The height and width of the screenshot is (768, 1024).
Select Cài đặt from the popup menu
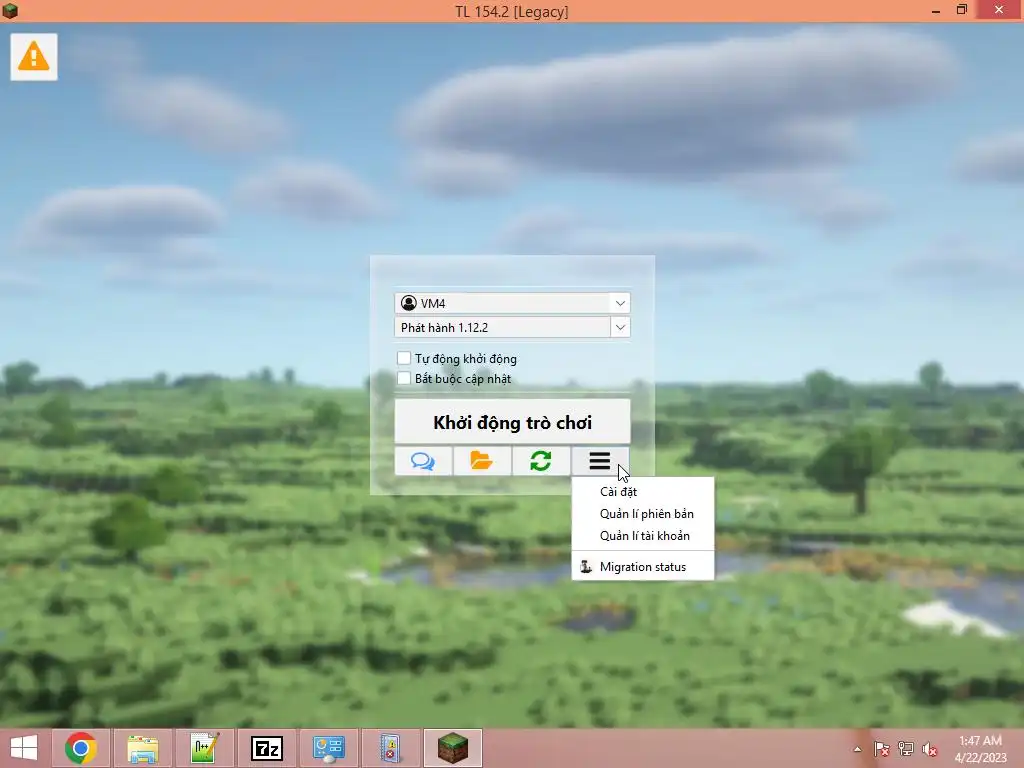click(643, 492)
